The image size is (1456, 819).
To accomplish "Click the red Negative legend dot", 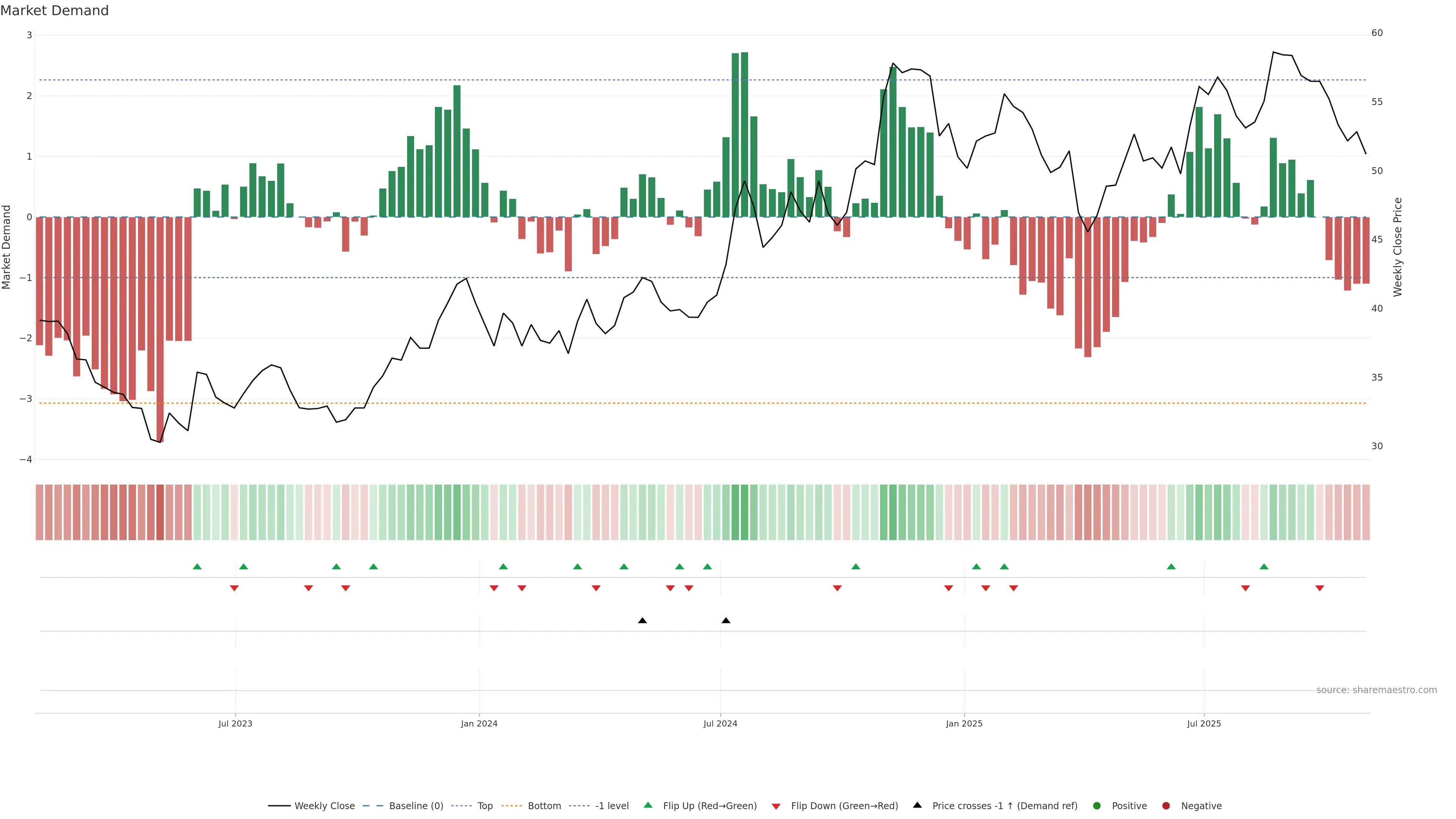I will click(1166, 806).
